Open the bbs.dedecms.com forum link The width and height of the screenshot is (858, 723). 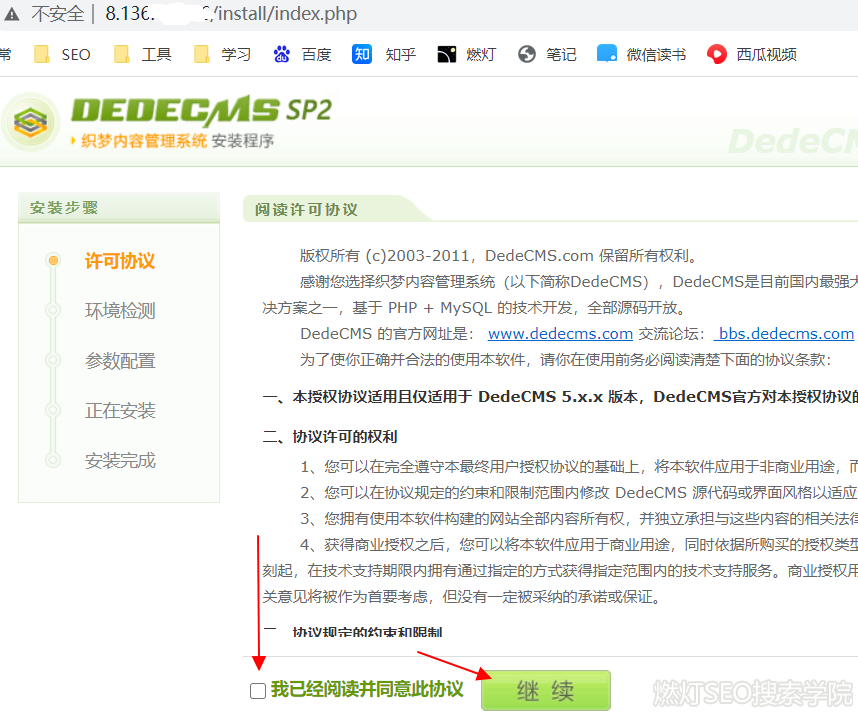click(x=785, y=334)
